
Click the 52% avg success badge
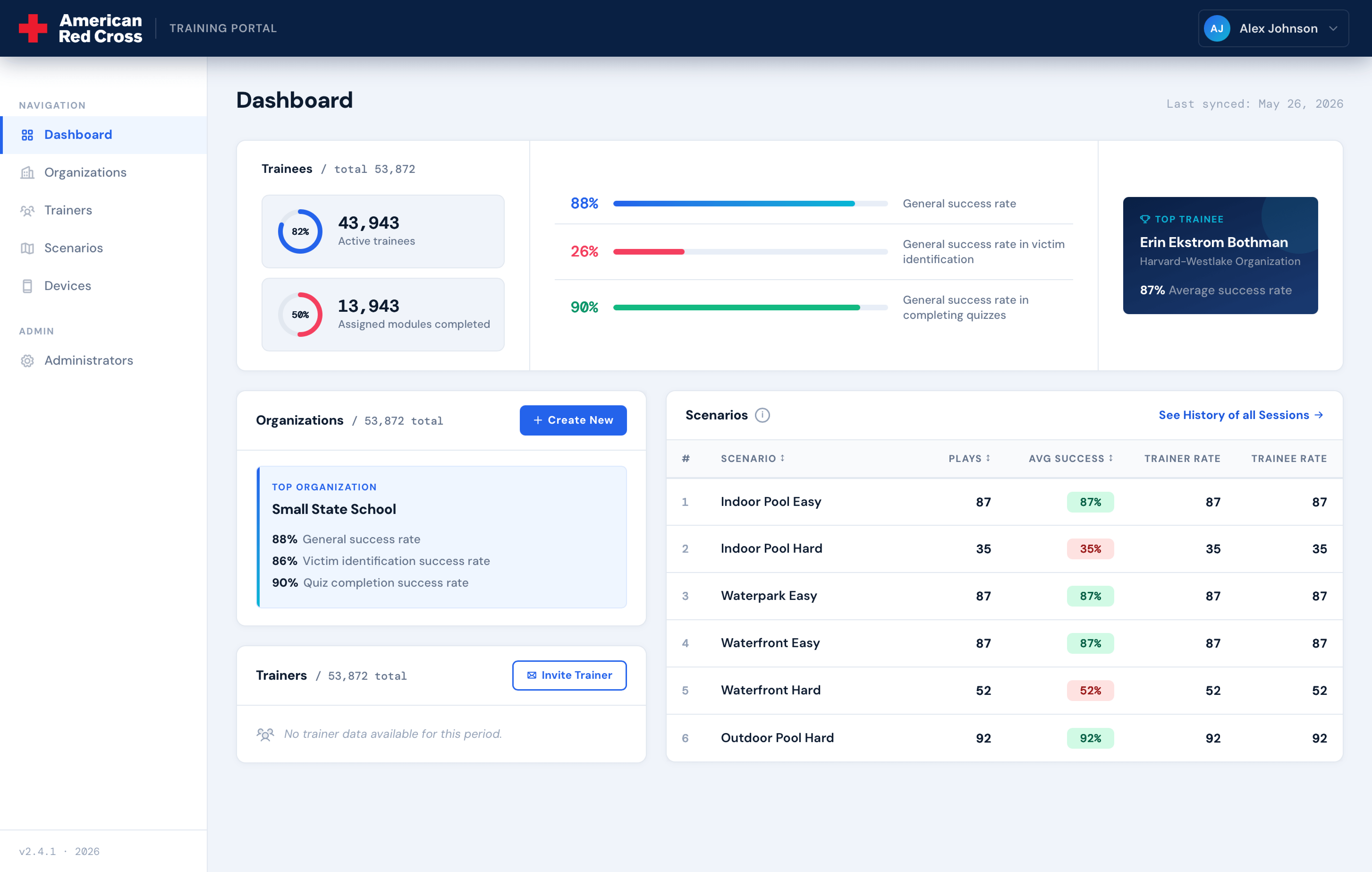[1091, 691]
